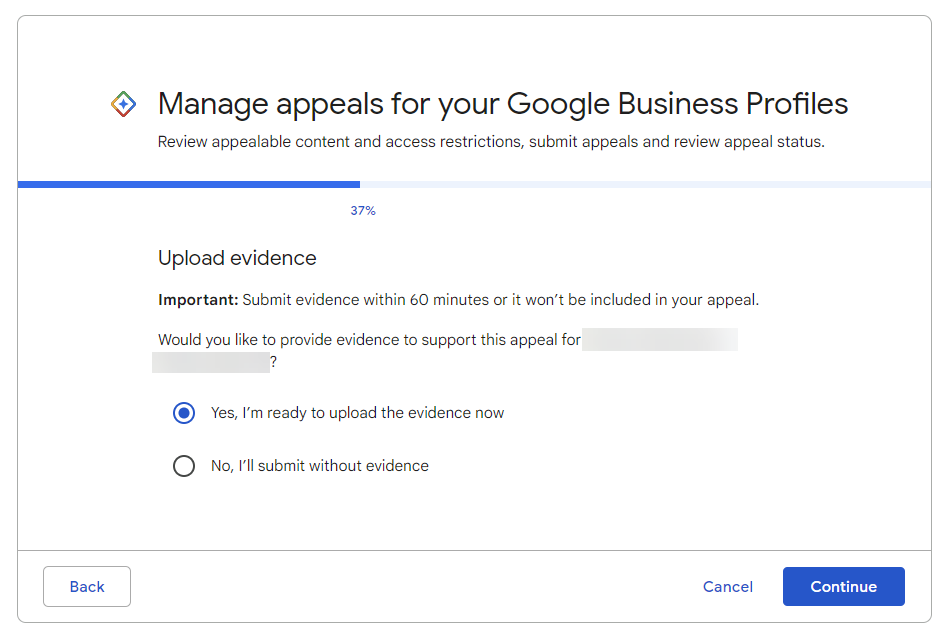This screenshot has width=944, height=637.
Task: Click the 'Upload evidence' heading
Action: (x=237, y=258)
